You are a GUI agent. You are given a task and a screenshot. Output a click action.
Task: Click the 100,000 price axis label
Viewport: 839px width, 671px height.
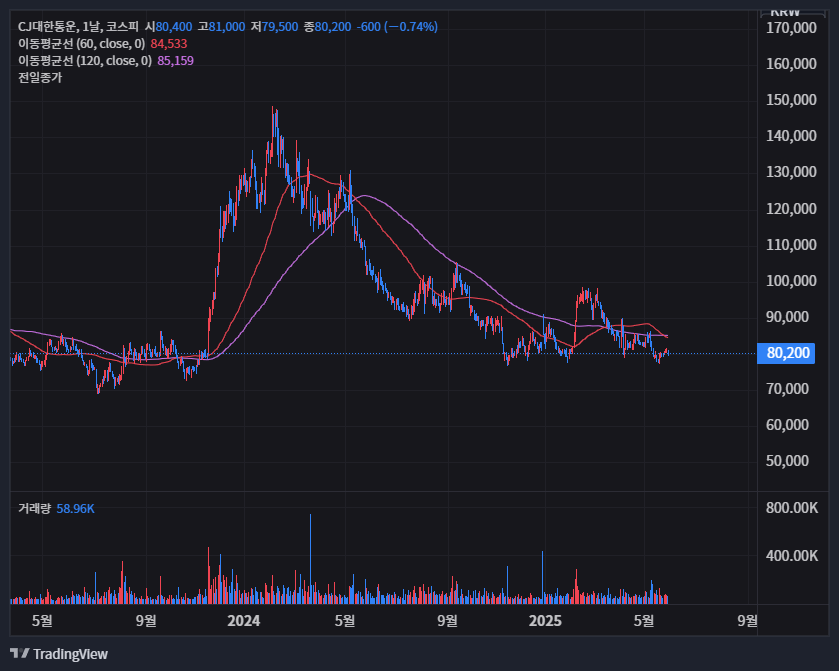(791, 281)
